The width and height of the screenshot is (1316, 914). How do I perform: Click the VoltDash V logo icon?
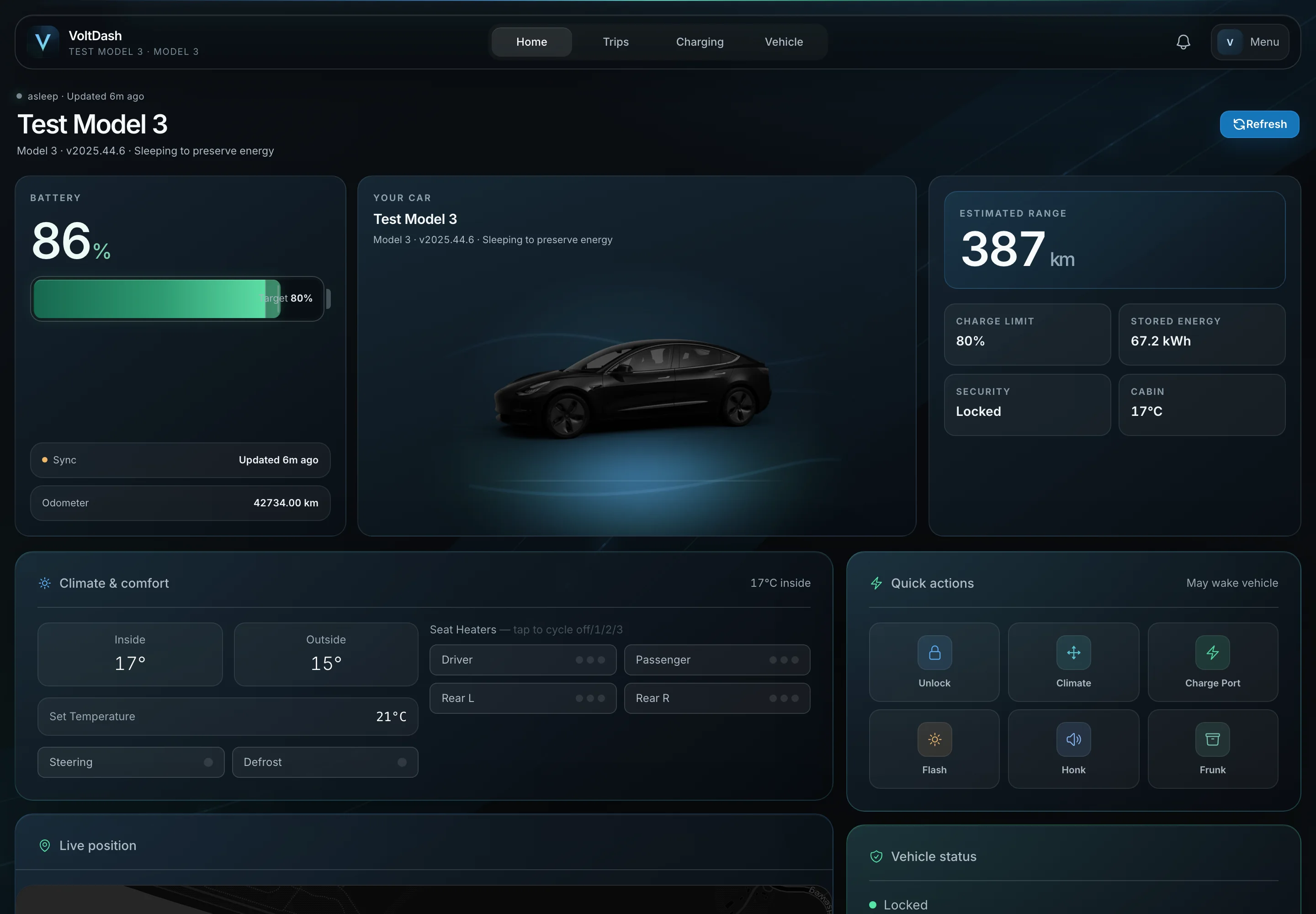[43, 42]
